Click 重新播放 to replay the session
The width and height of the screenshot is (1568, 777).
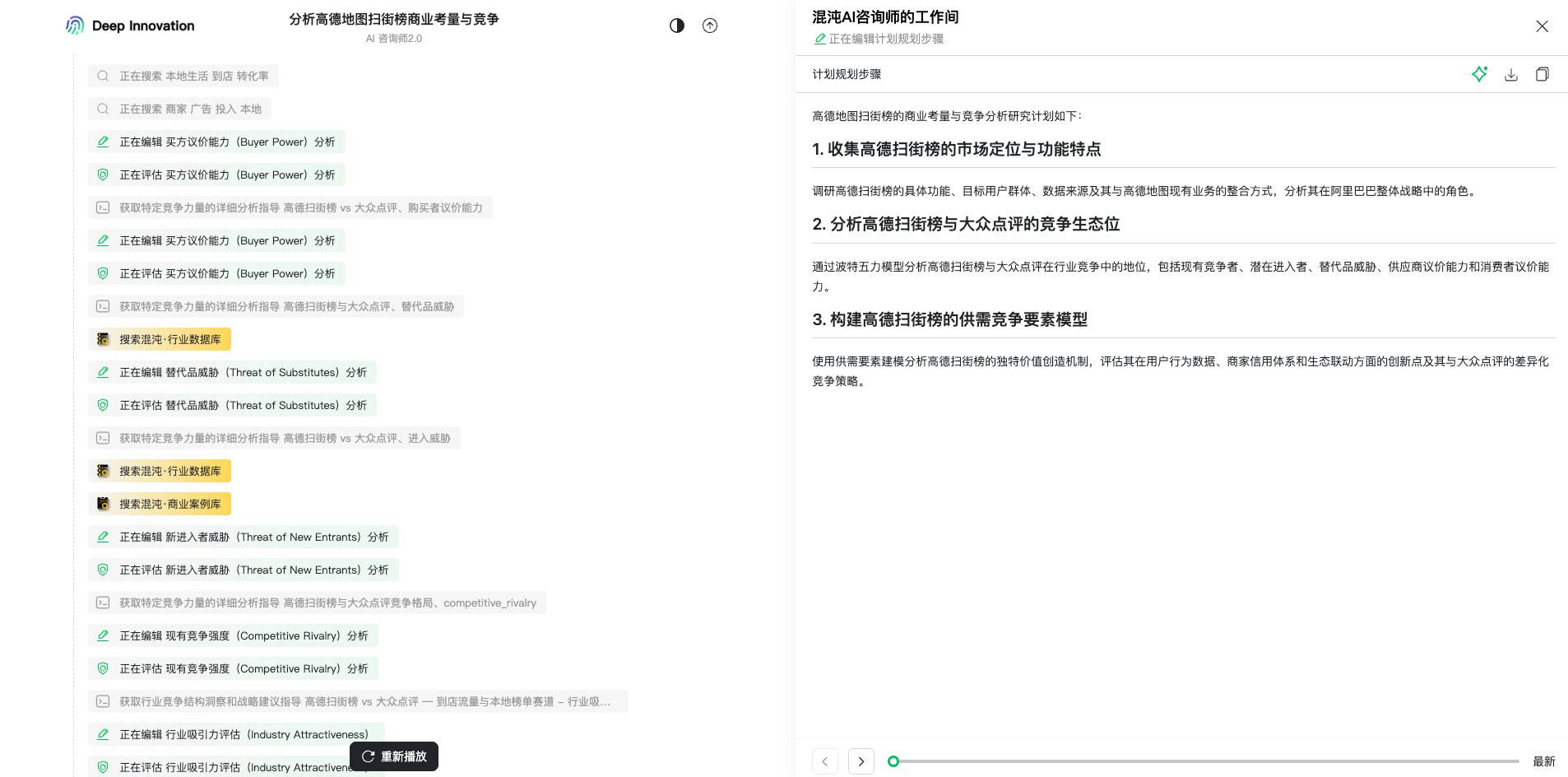[393, 756]
